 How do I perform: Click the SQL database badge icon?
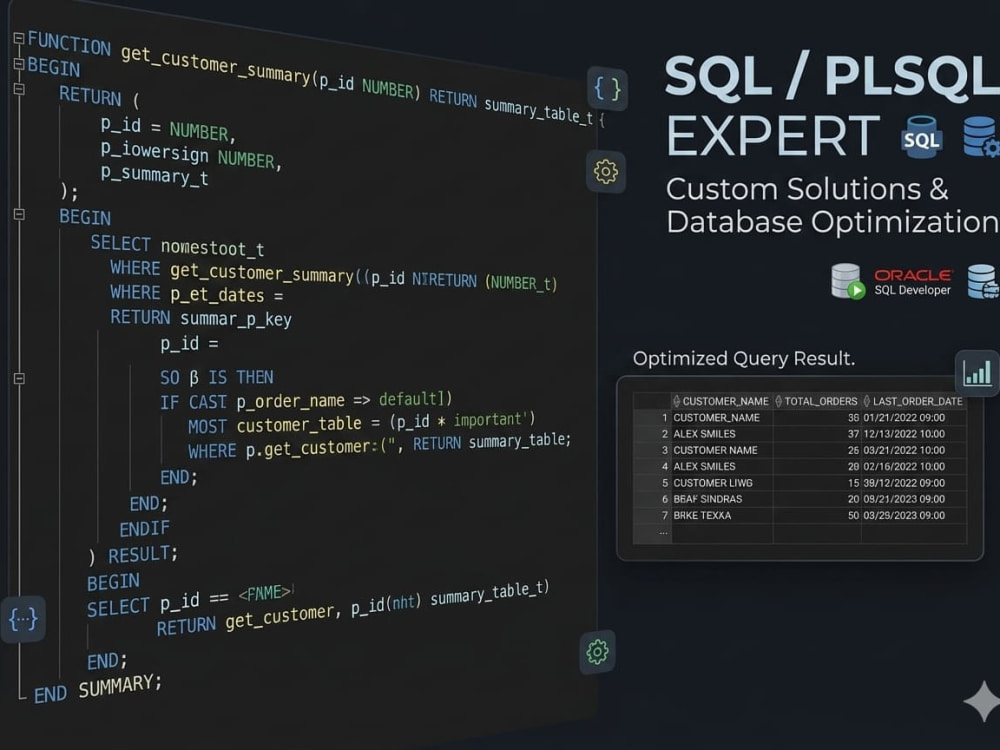click(922, 137)
